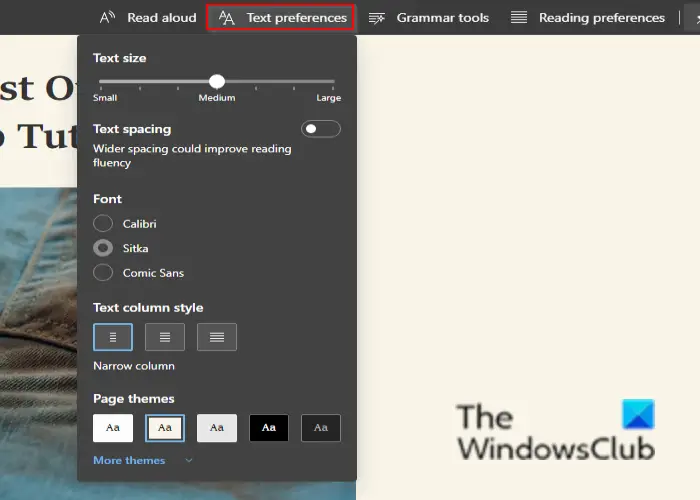Choose the light gray page theme swatch
The width and height of the screenshot is (700, 500).
[217, 428]
